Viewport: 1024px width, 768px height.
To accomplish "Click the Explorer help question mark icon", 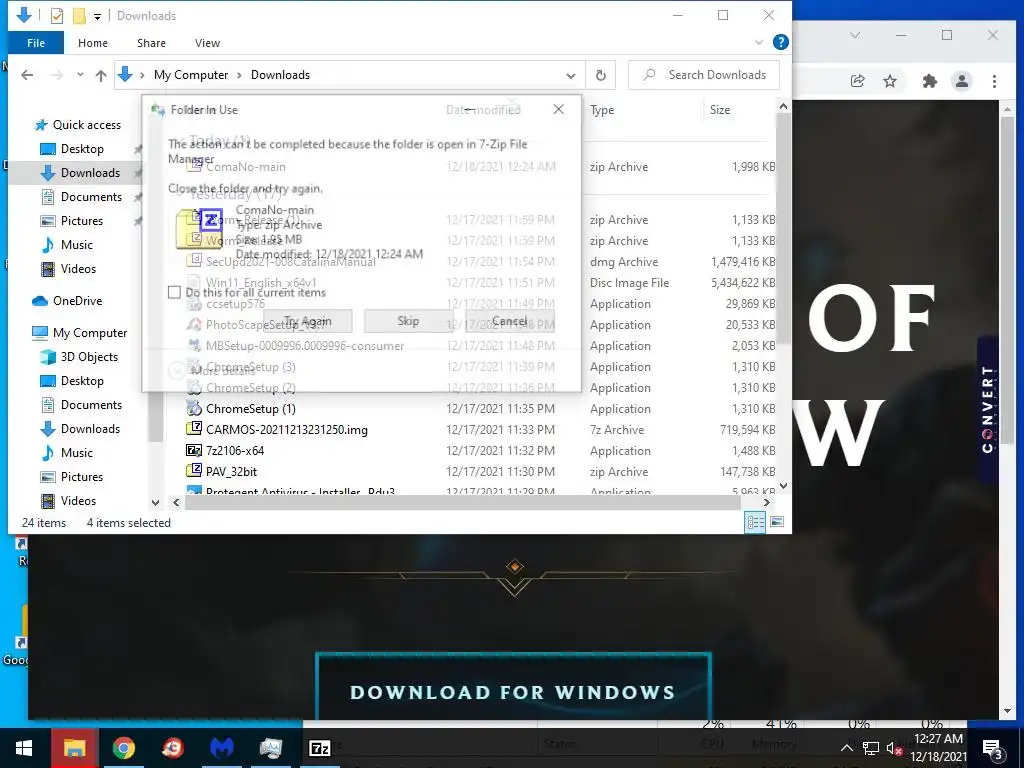I will [x=780, y=42].
